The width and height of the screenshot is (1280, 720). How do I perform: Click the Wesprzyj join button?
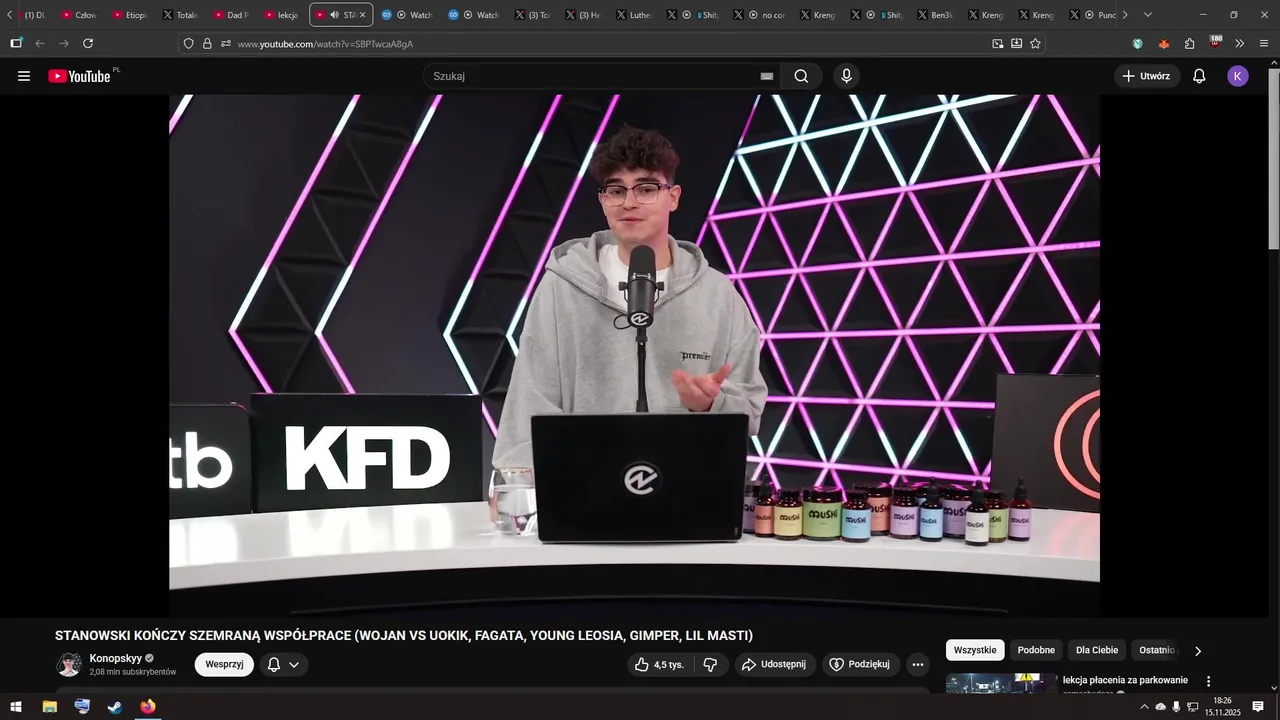[224, 664]
